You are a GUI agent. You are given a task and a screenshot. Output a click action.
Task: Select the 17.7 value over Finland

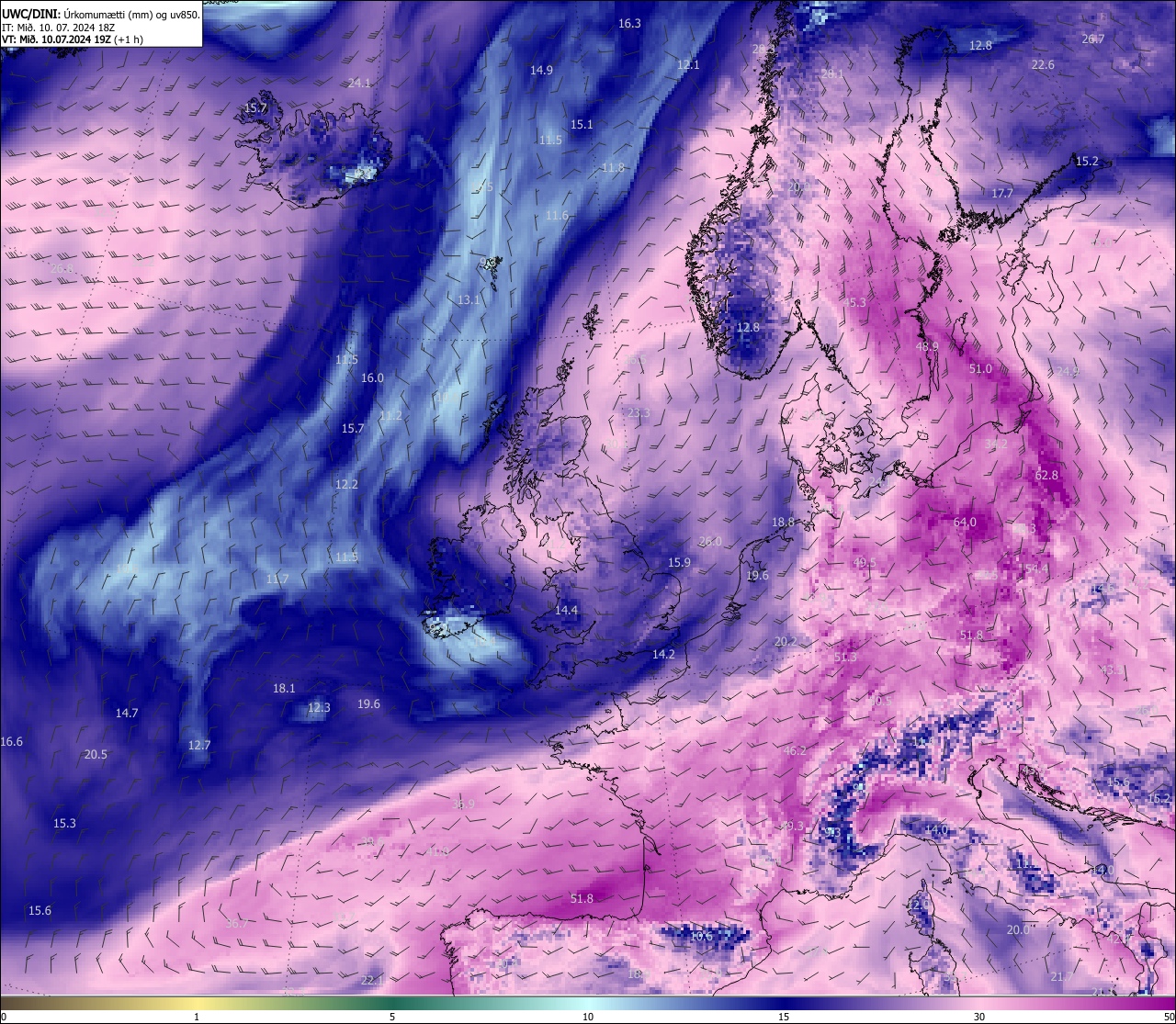point(1002,194)
